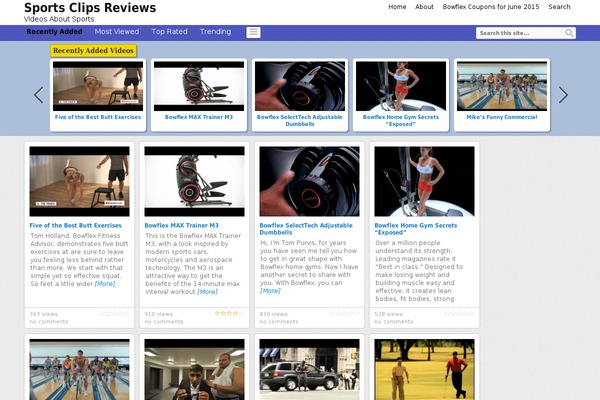Click the 910 views text
Image resolution: width=600 pixels, height=400 pixels.
[x=158, y=314]
